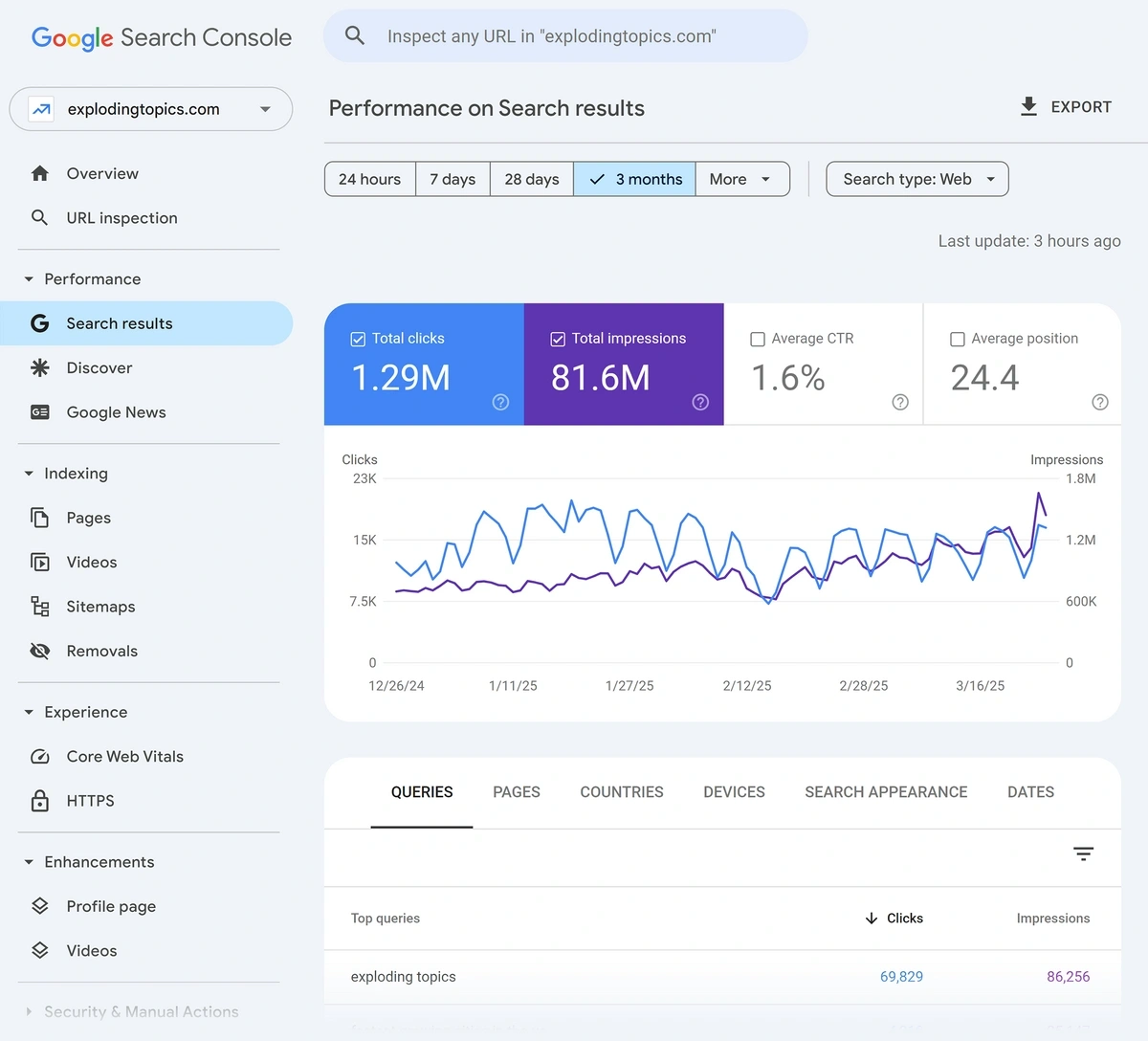Click the 86,256 impressions value

[1069, 977]
